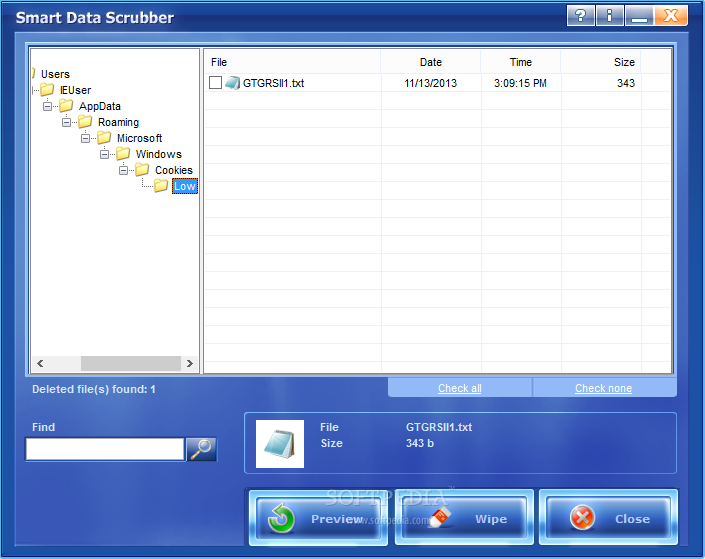
Task: Select the AppData folder label
Action: [x=100, y=107]
